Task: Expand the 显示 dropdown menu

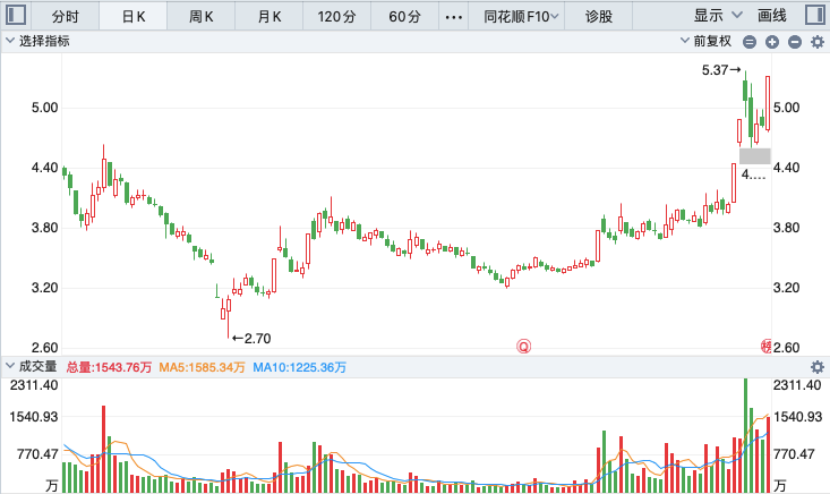Action: [x=718, y=16]
